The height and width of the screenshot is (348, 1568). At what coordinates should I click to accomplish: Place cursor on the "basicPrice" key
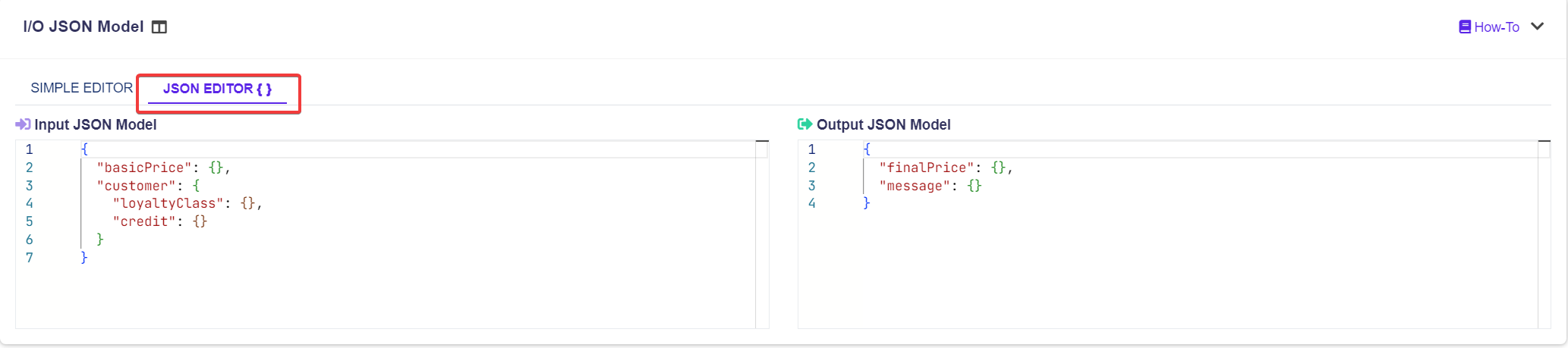click(x=144, y=168)
